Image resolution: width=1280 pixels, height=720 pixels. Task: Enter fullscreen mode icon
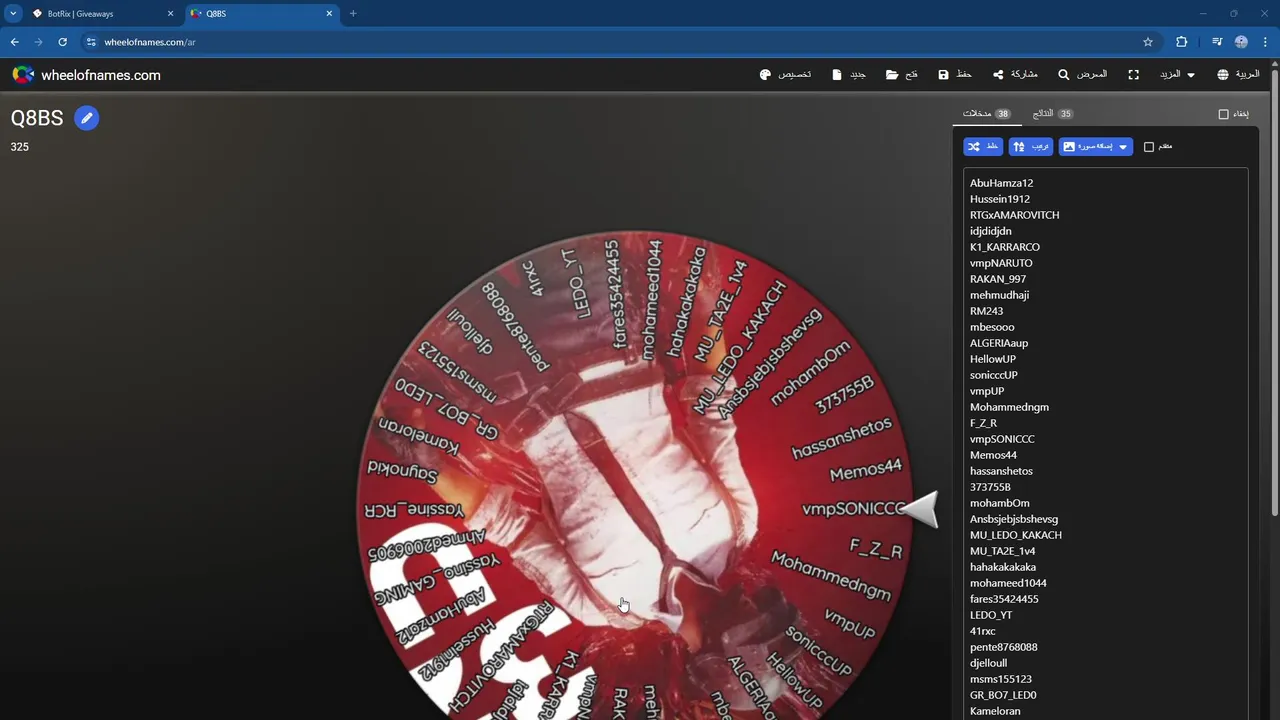pos(1134,75)
